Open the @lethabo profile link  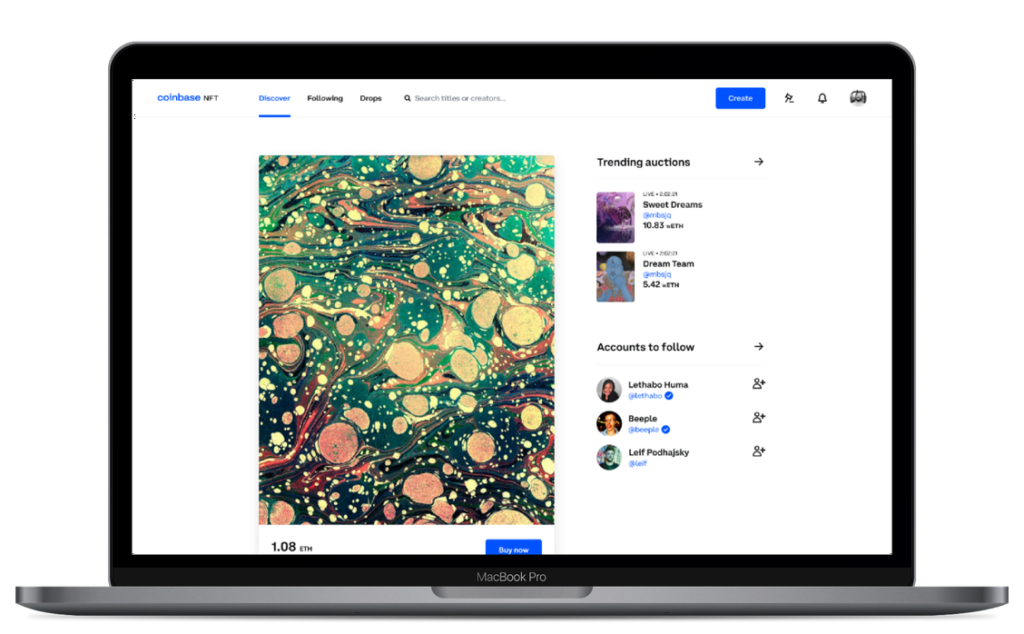click(645, 396)
